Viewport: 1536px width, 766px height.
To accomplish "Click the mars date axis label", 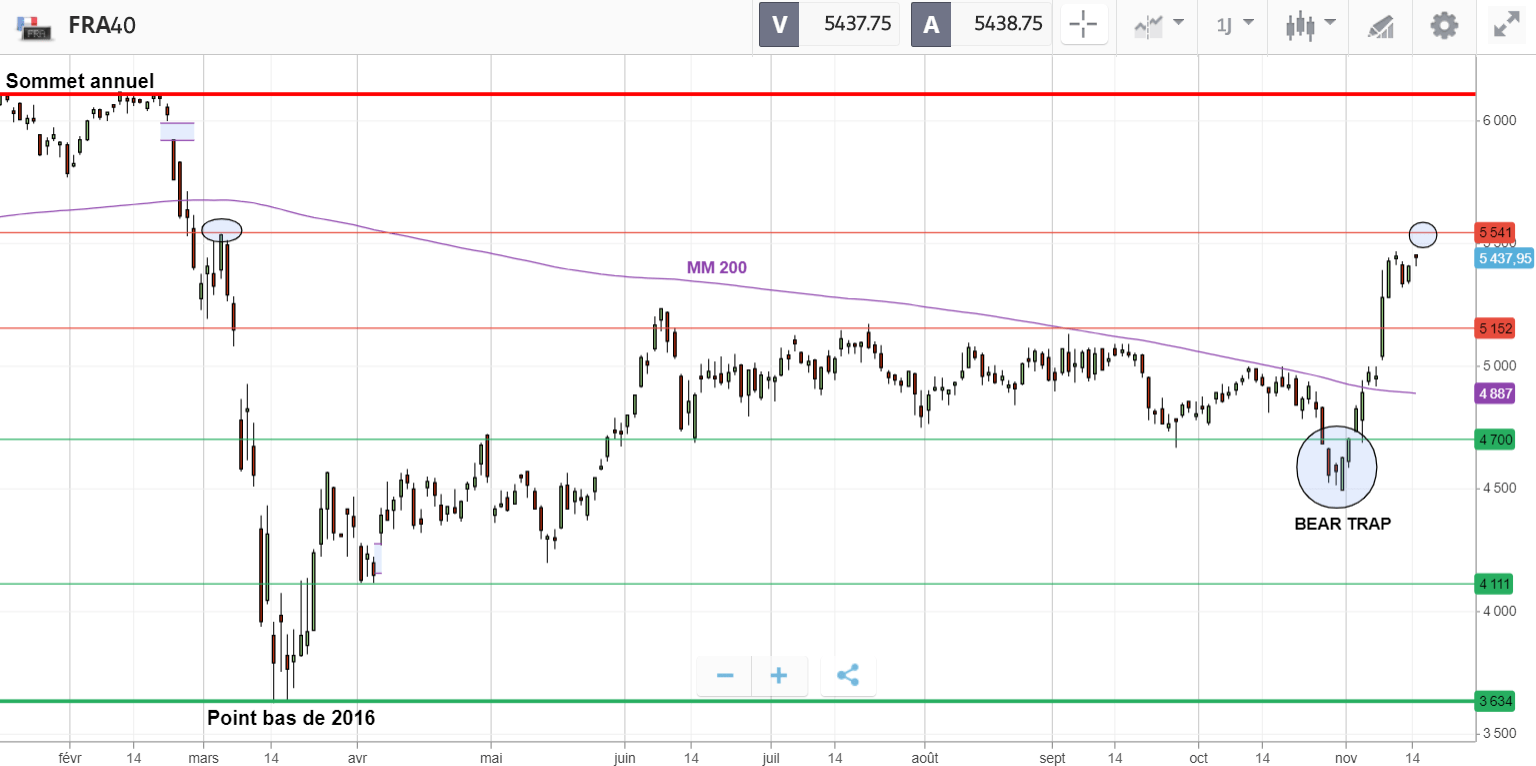I will tap(203, 757).
